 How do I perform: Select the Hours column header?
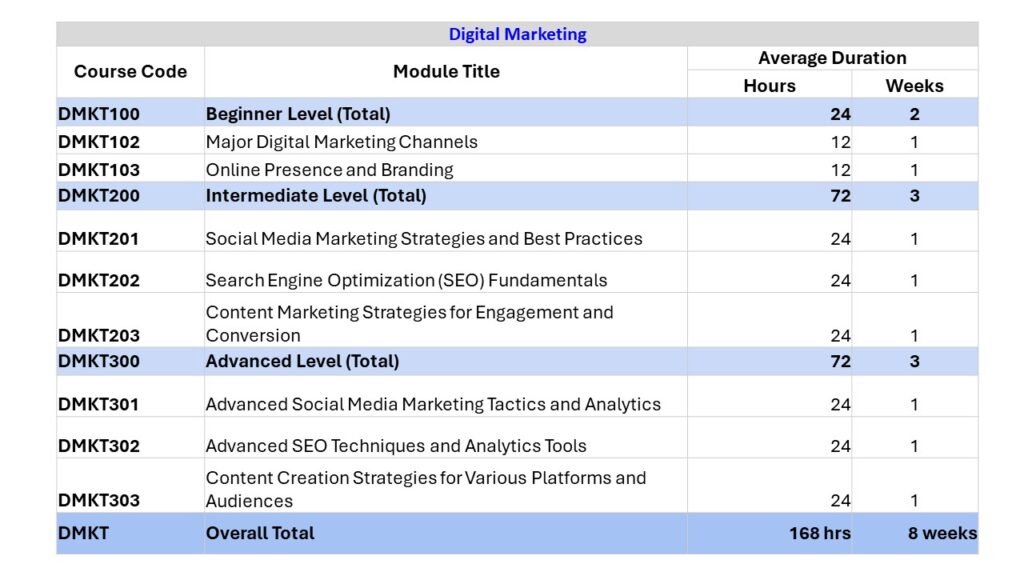(x=769, y=86)
